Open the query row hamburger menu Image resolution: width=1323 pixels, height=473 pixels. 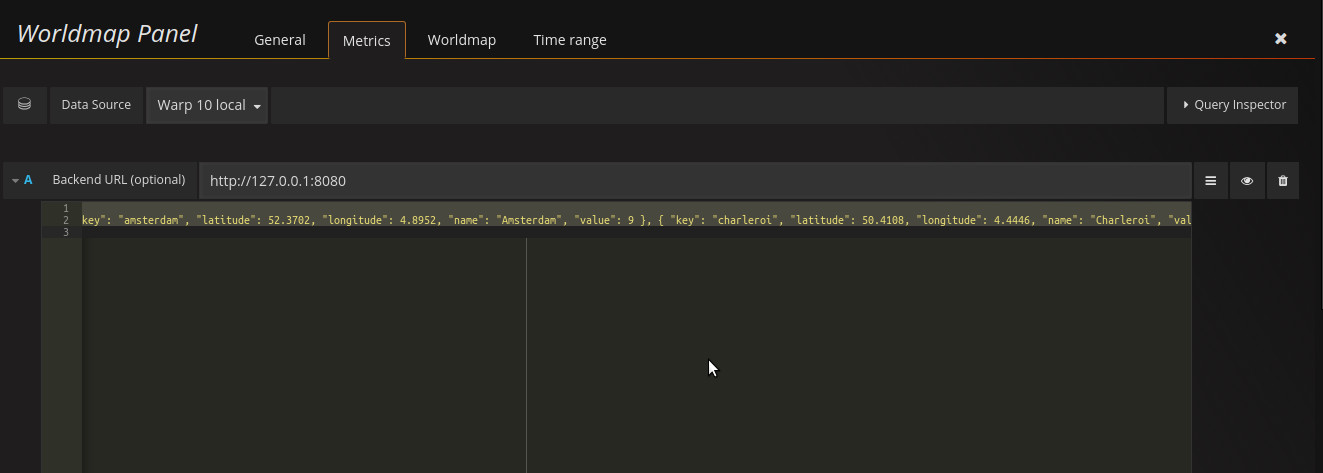point(1210,181)
